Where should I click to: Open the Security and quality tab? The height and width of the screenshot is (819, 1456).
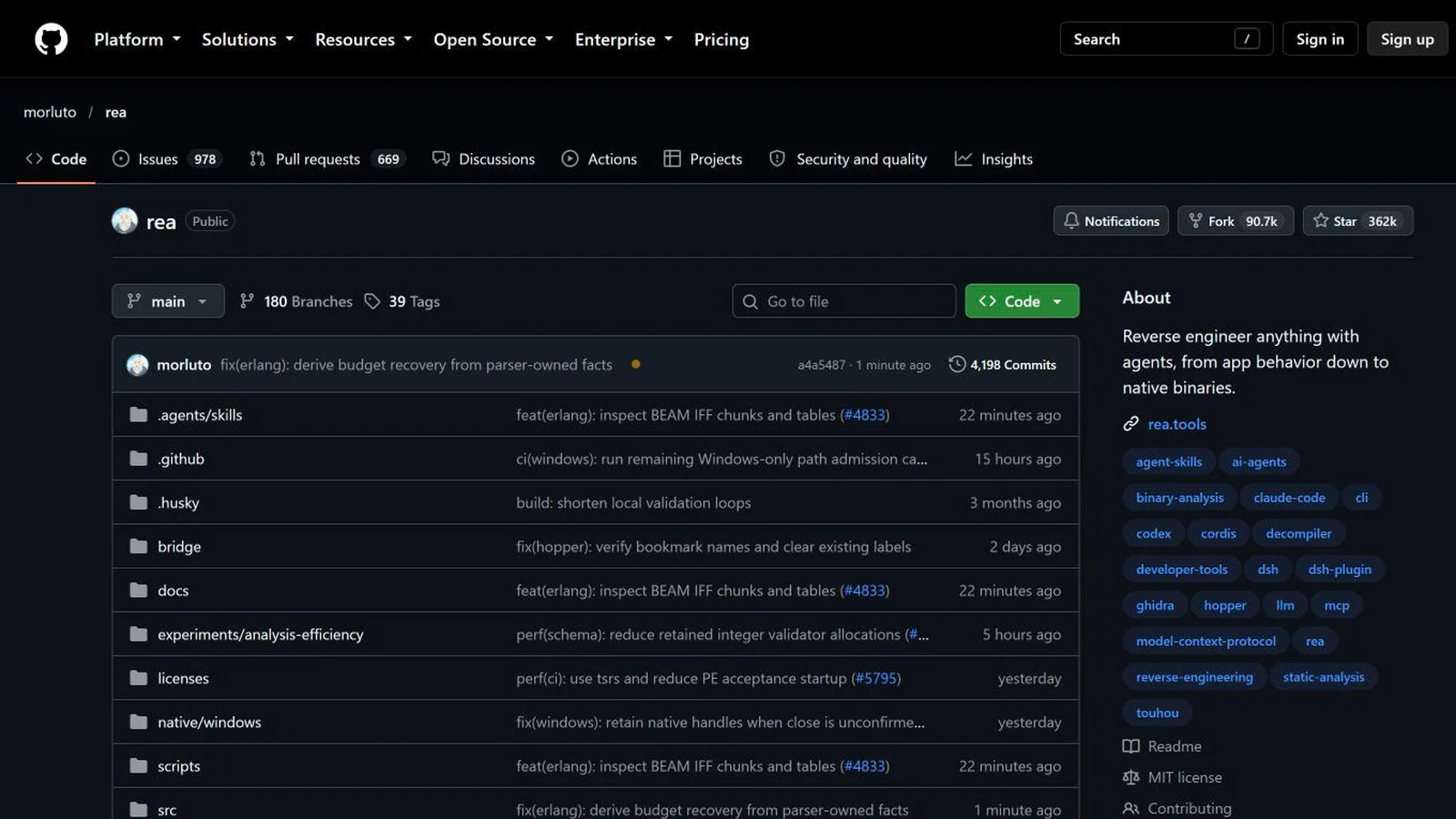pos(849,159)
